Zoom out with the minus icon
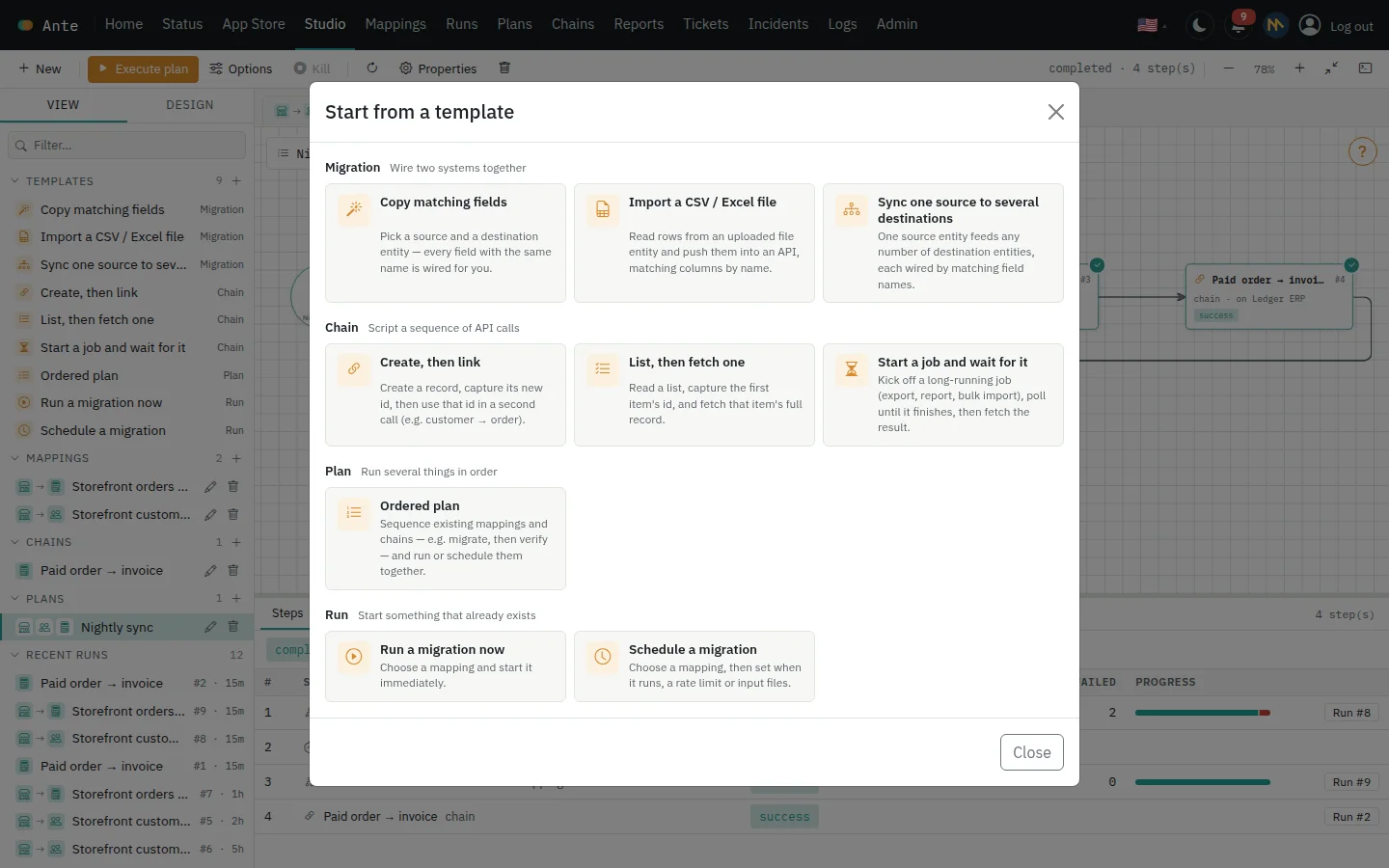The width and height of the screenshot is (1389, 868). point(1228,68)
